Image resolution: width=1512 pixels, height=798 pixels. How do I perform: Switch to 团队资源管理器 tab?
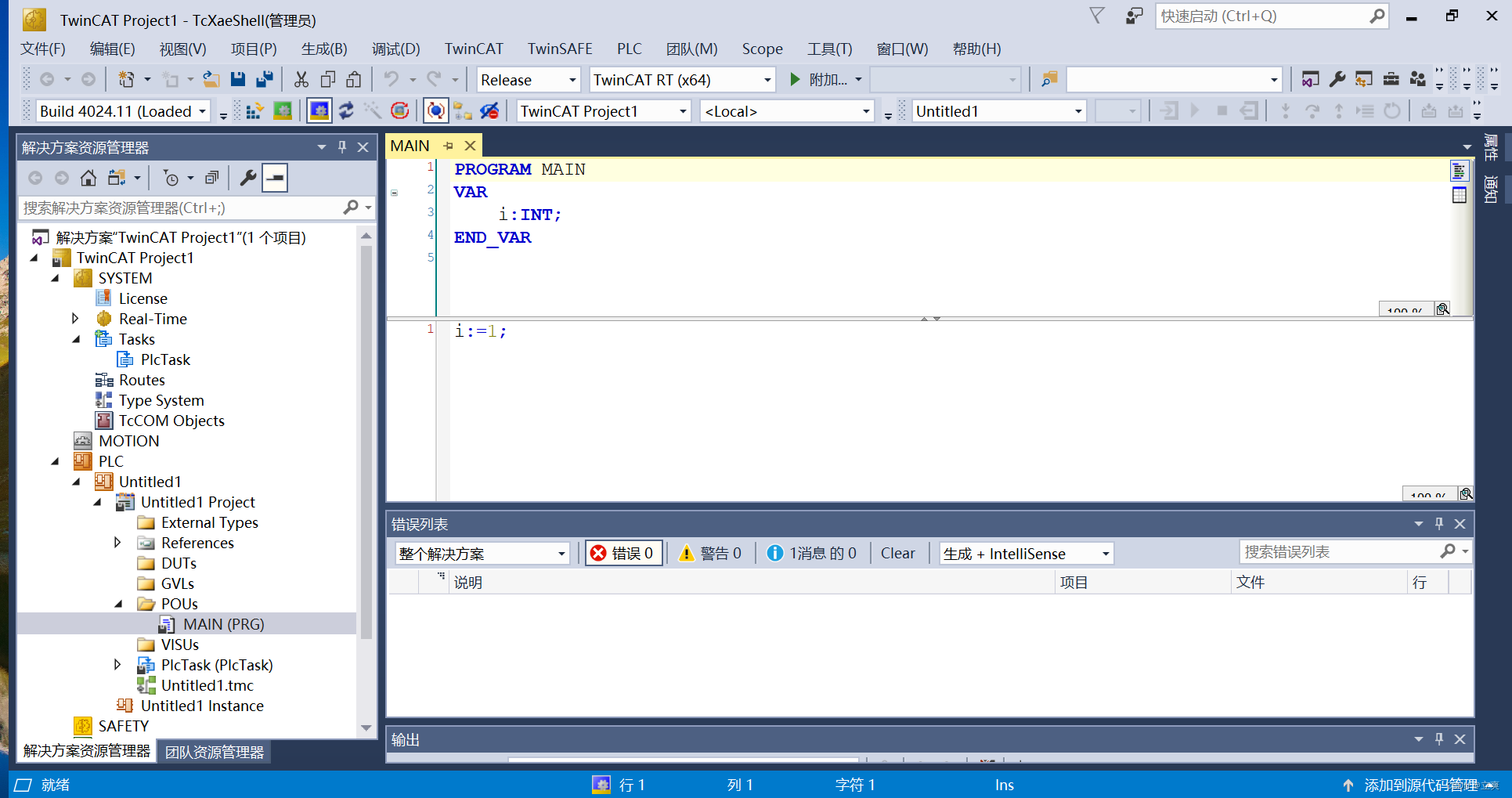(x=215, y=752)
